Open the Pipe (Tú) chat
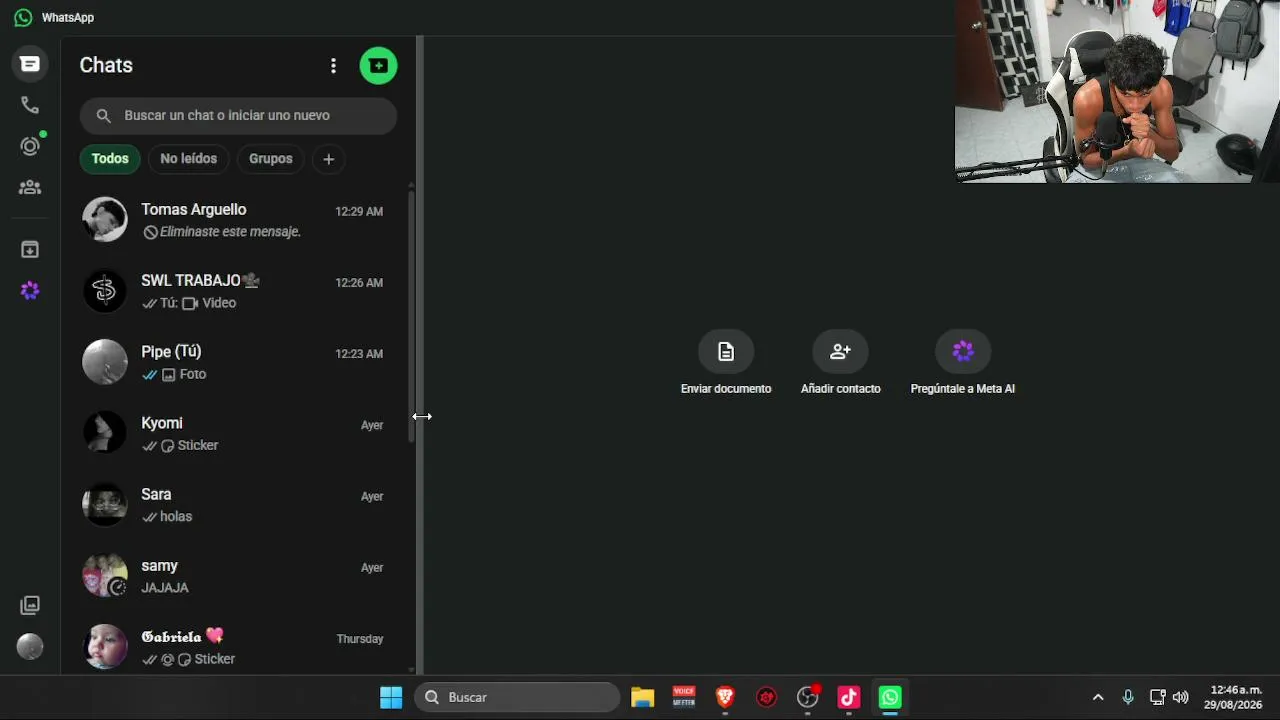This screenshot has width=1280, height=720. [x=237, y=362]
